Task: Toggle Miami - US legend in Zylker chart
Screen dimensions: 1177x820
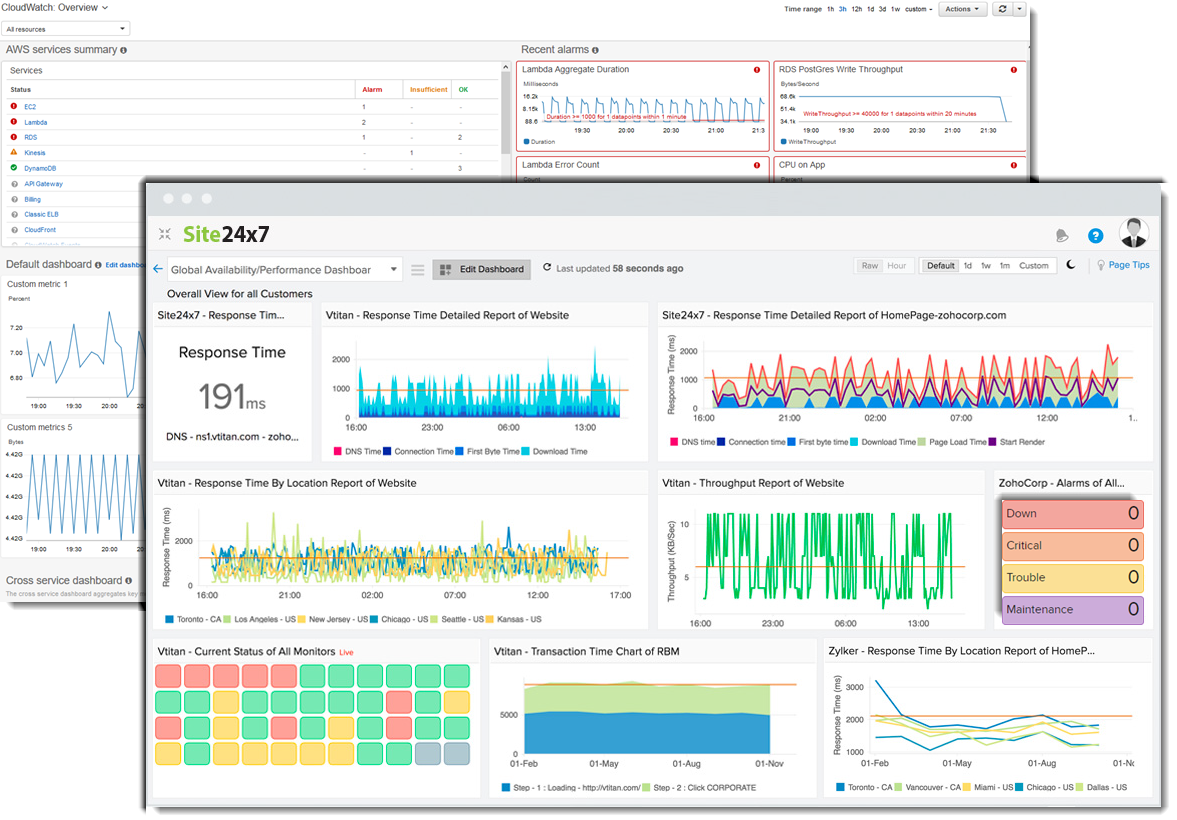Action: [x=987, y=788]
